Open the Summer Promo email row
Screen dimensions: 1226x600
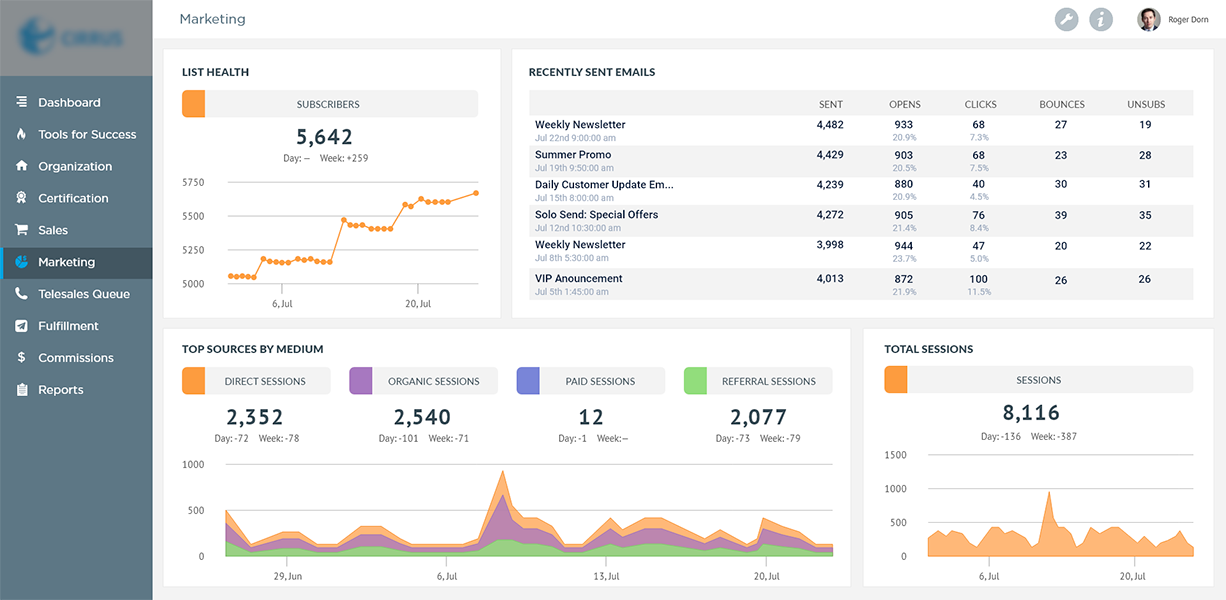[573, 155]
